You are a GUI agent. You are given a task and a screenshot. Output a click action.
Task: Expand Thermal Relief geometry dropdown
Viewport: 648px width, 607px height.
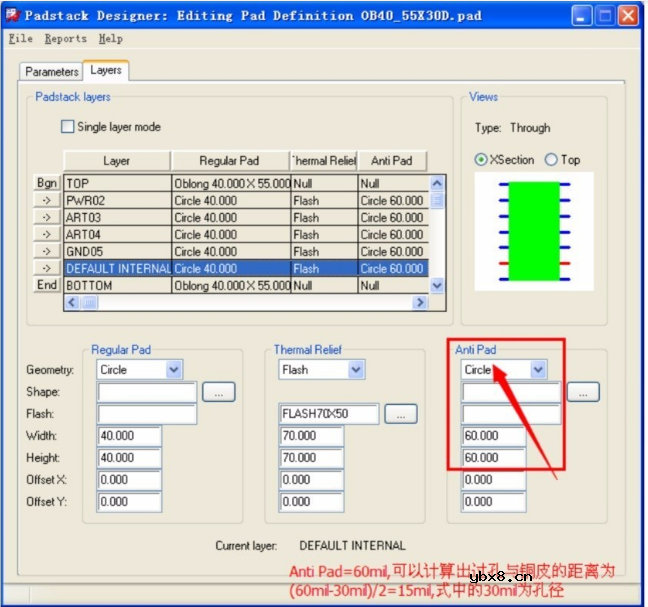355,370
